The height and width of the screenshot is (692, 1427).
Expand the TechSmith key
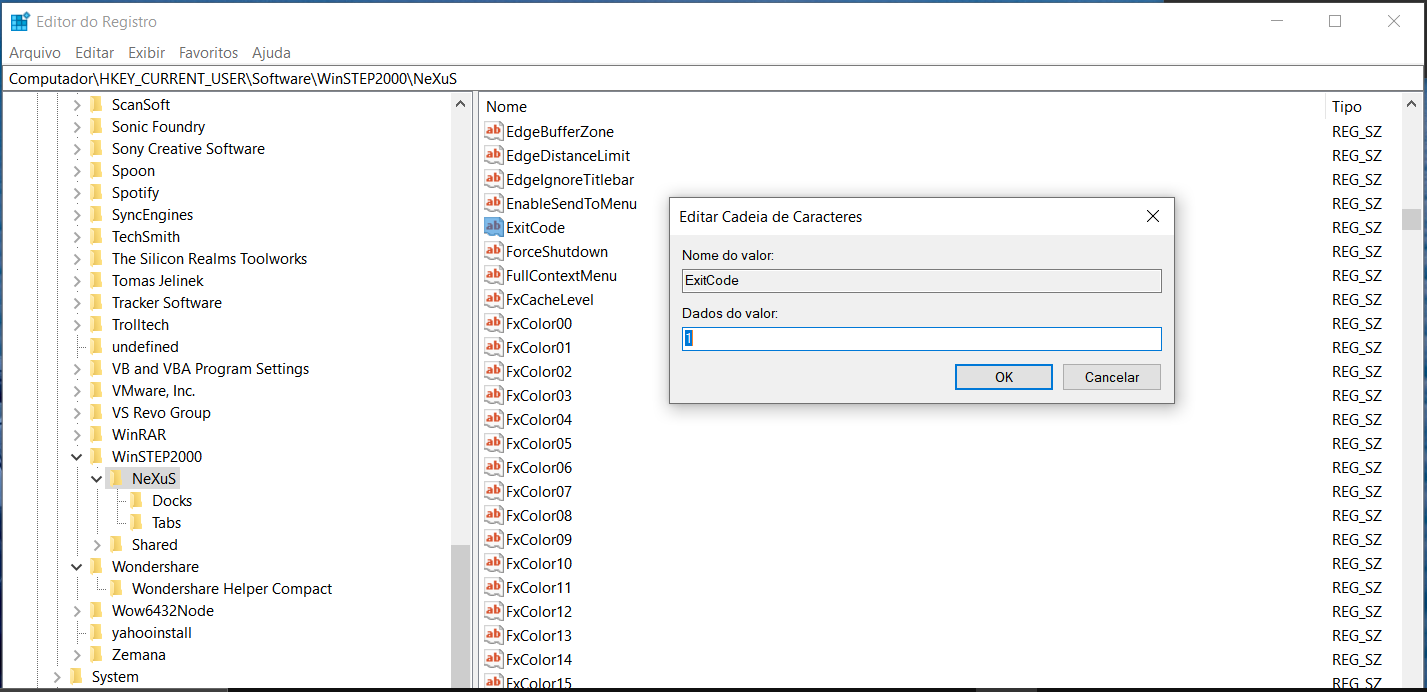pos(77,237)
